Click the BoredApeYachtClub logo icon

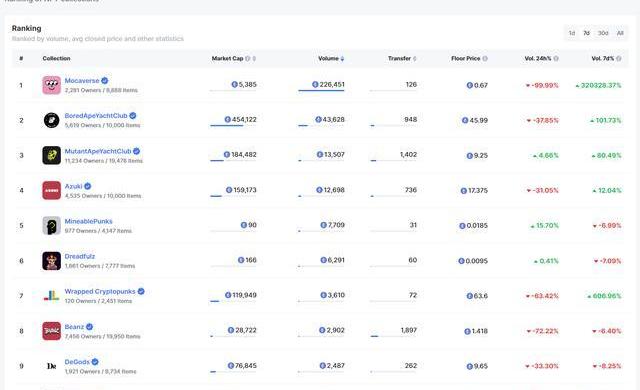[51, 120]
